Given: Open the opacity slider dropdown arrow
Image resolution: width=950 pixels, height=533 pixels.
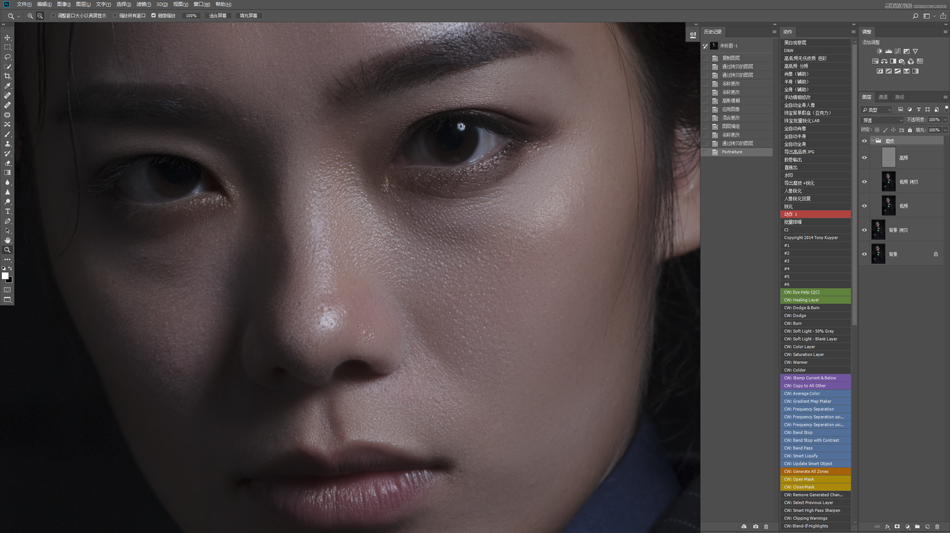Looking at the screenshot, I should [x=945, y=119].
